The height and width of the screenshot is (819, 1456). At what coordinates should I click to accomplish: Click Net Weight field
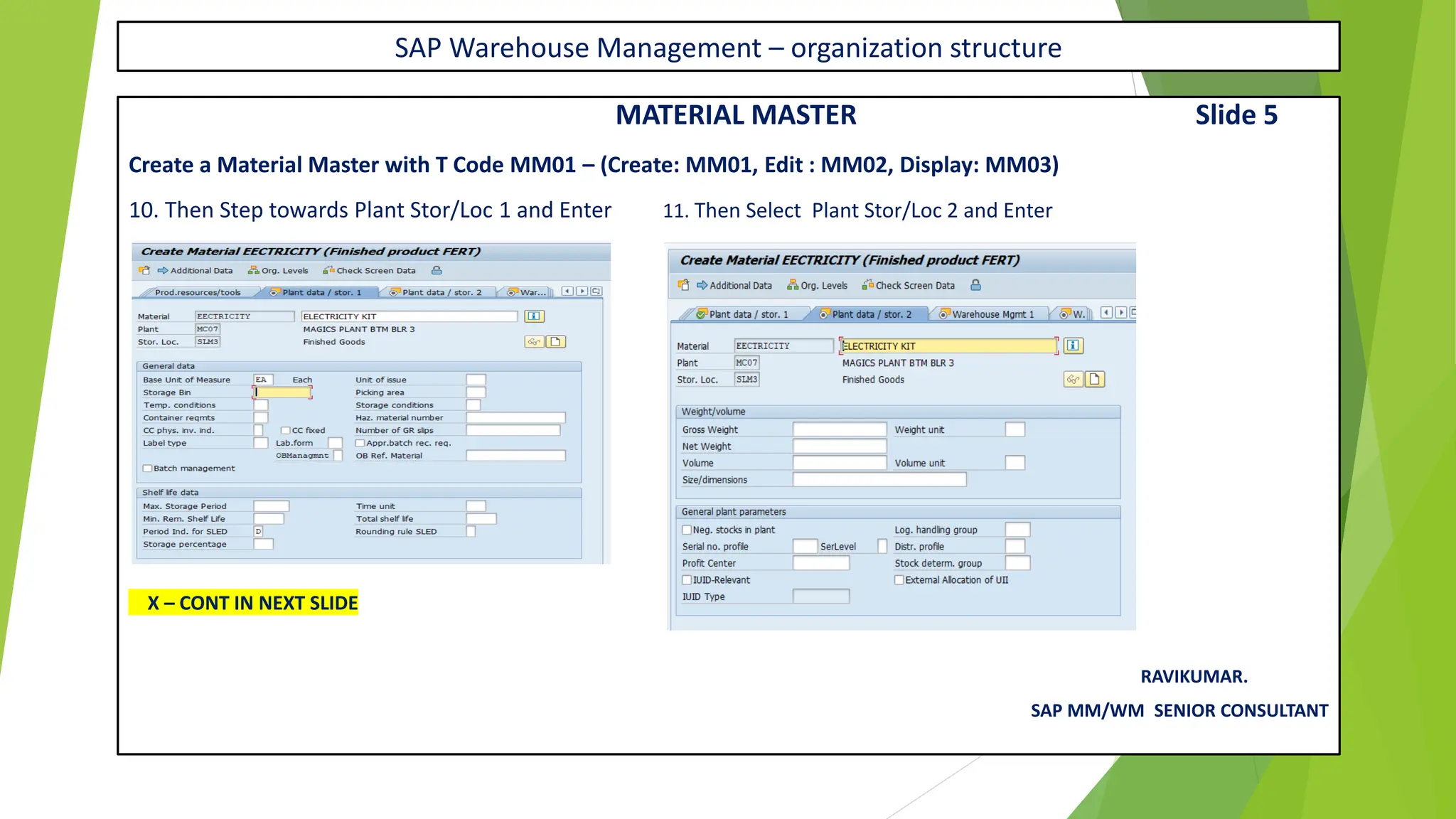(x=840, y=446)
